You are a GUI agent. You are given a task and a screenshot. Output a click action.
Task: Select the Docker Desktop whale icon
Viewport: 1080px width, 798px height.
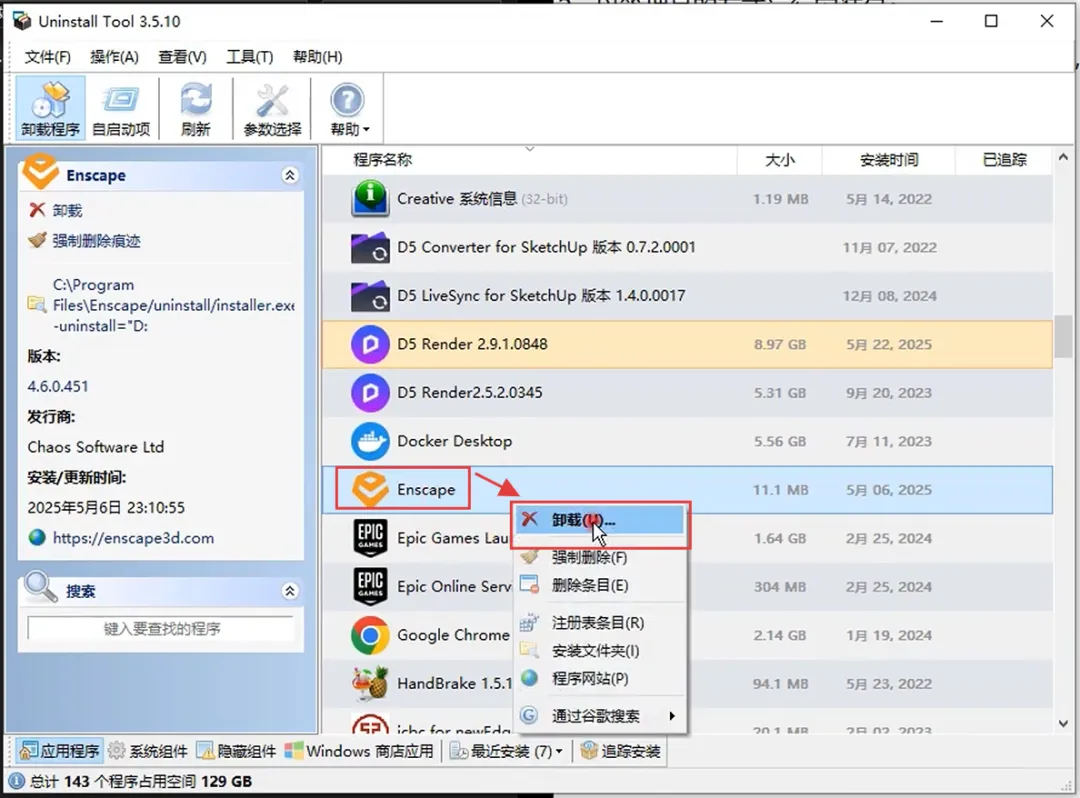370,441
